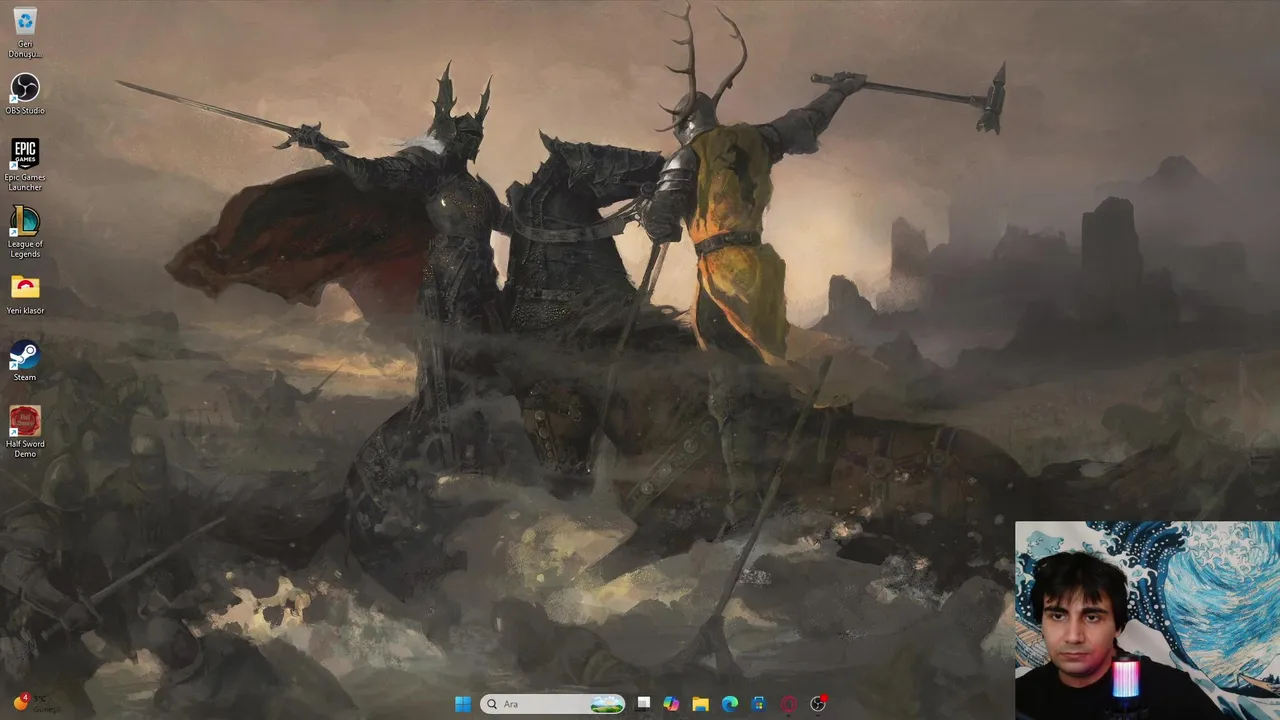Launch Copilot from the taskbar
1280x720 pixels.
(671, 704)
